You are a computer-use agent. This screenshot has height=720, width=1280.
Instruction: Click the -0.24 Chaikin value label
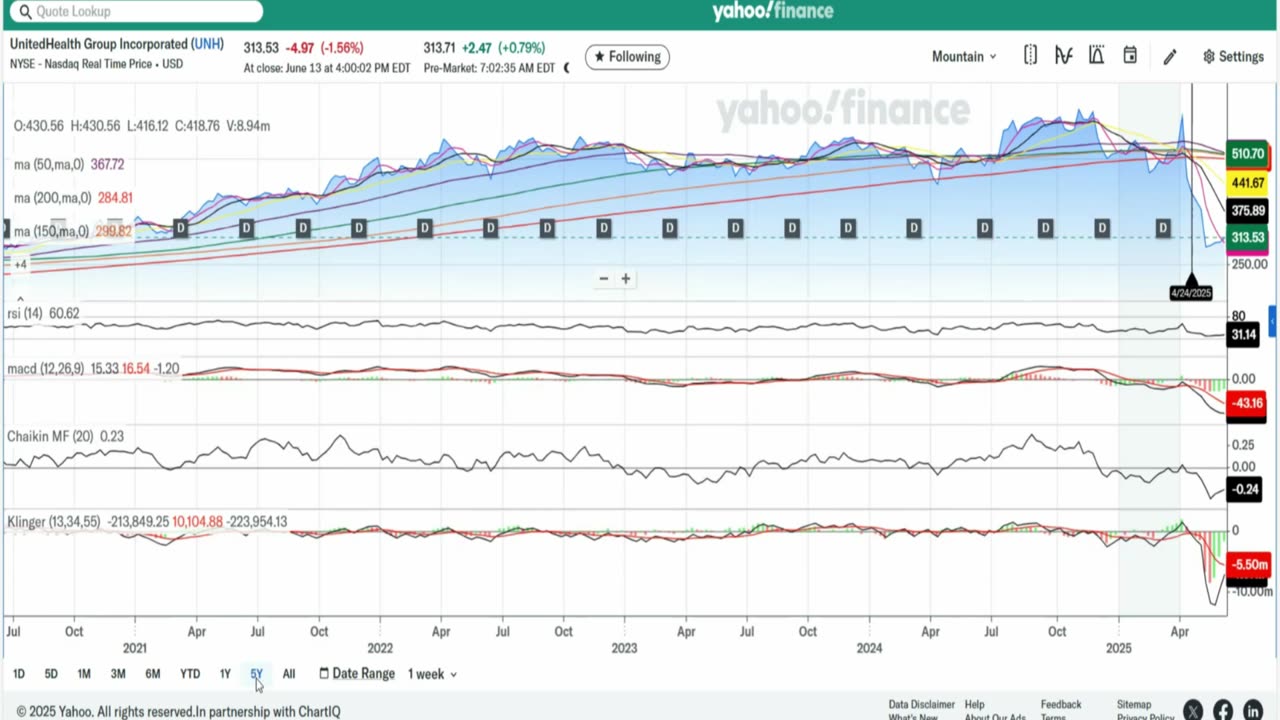pyautogui.click(x=1245, y=489)
